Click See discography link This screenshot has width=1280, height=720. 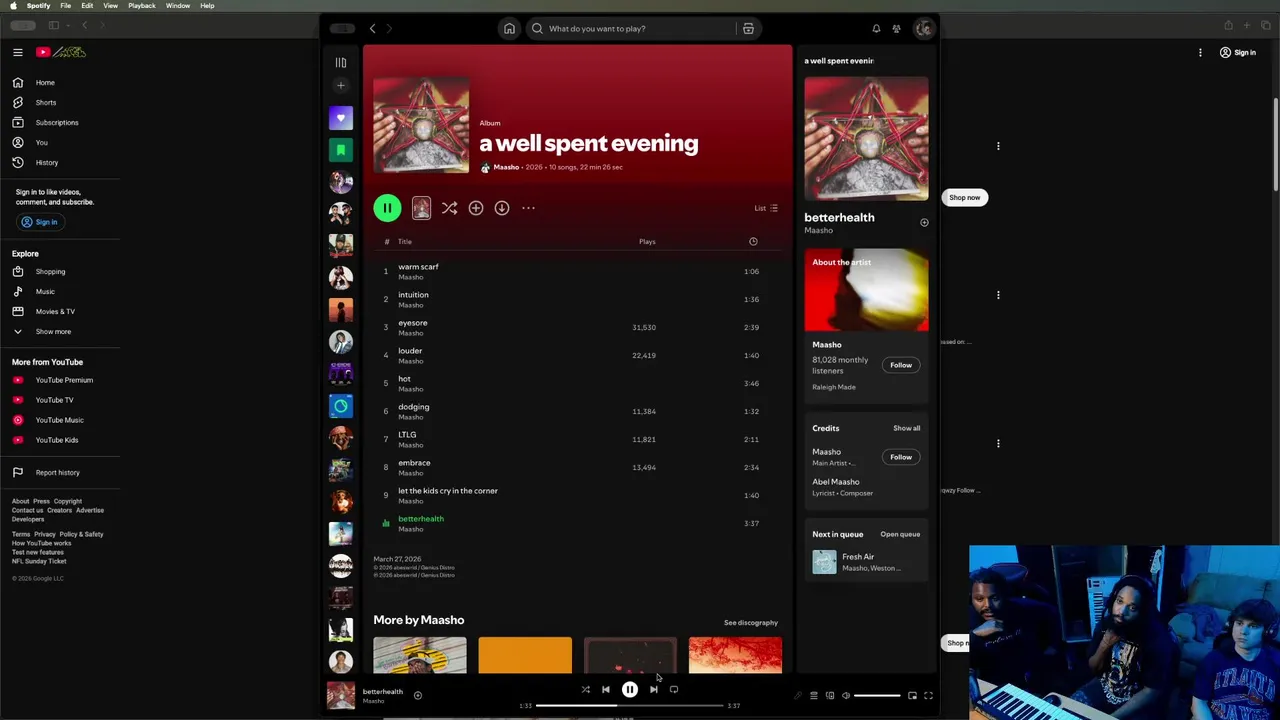click(751, 623)
